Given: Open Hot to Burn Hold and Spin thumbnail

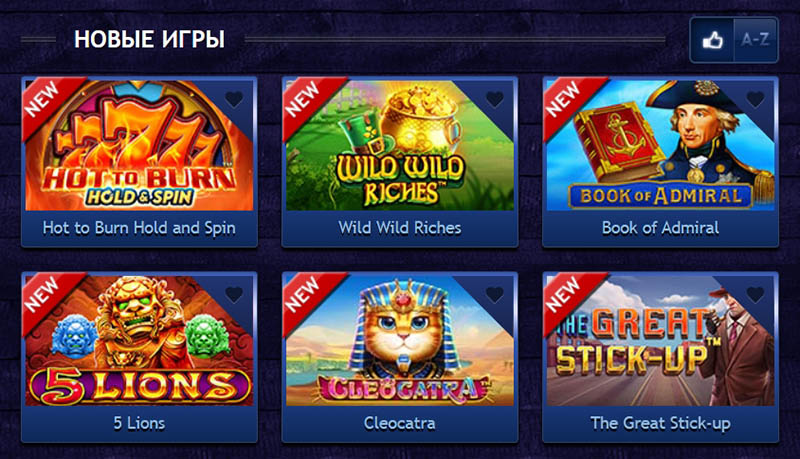Looking at the screenshot, I should coord(139,145).
